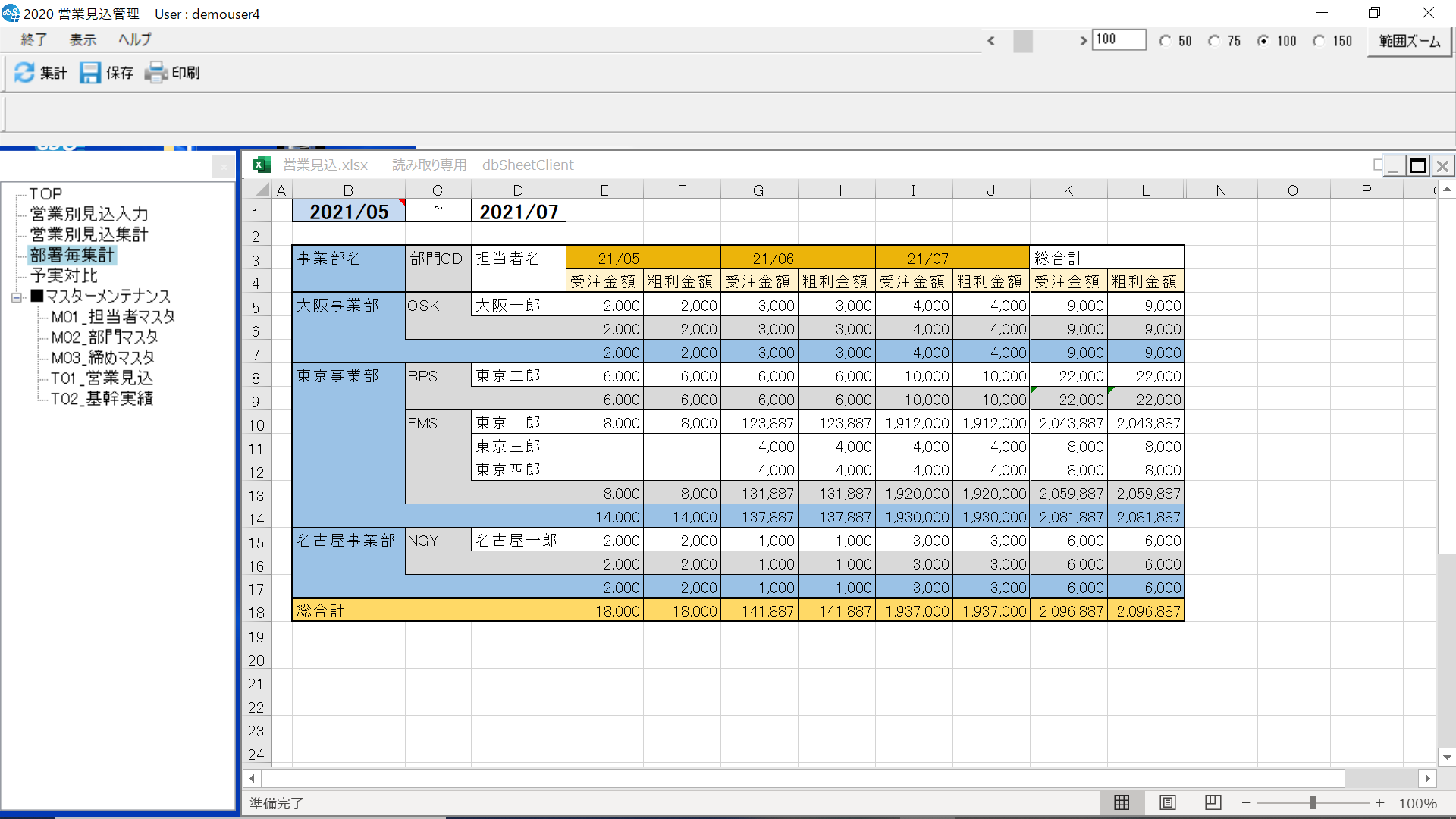
Task: Select the 150 zoom radio button
Action: click(1319, 41)
